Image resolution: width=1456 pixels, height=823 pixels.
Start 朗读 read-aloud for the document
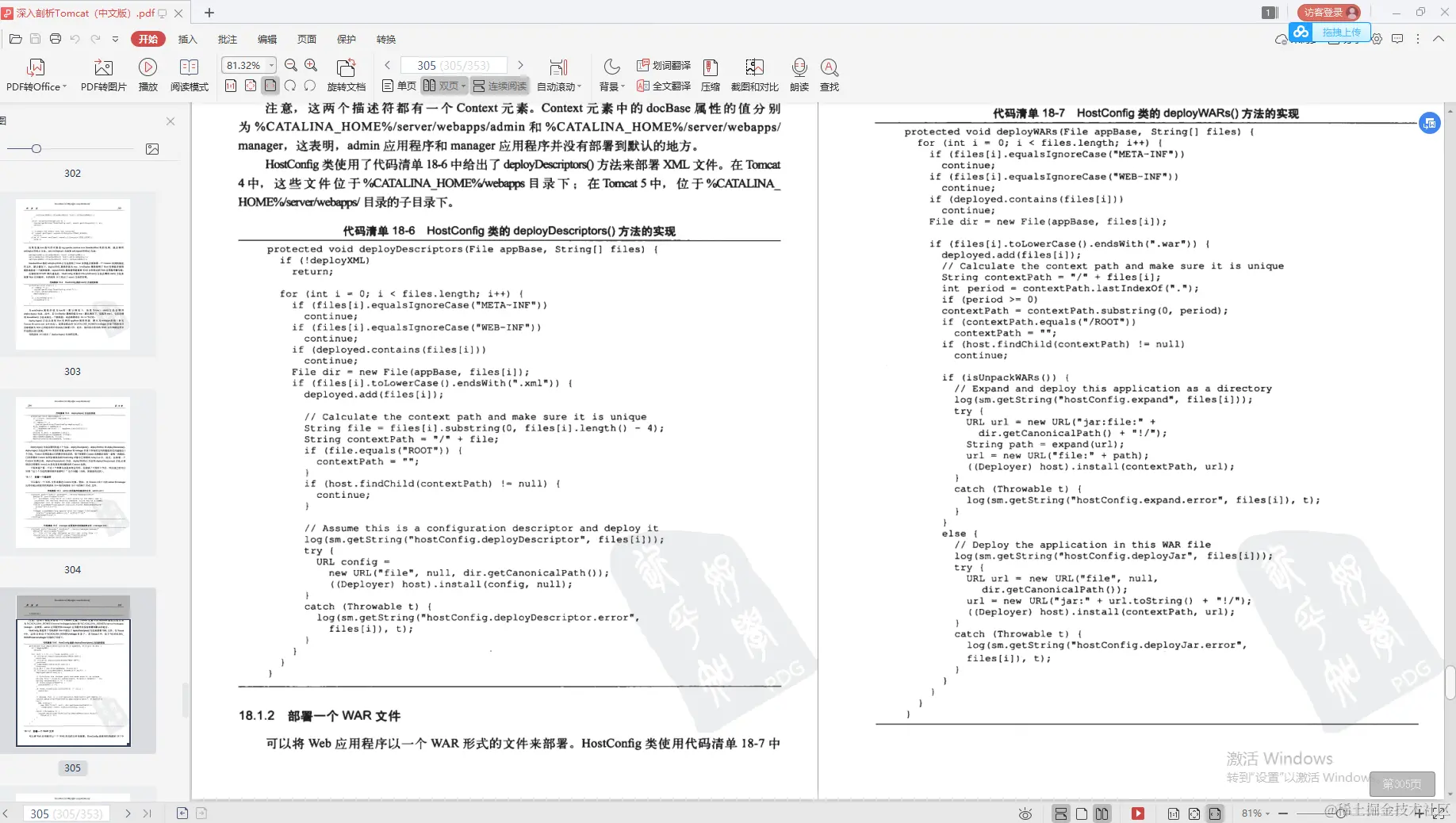799,74
